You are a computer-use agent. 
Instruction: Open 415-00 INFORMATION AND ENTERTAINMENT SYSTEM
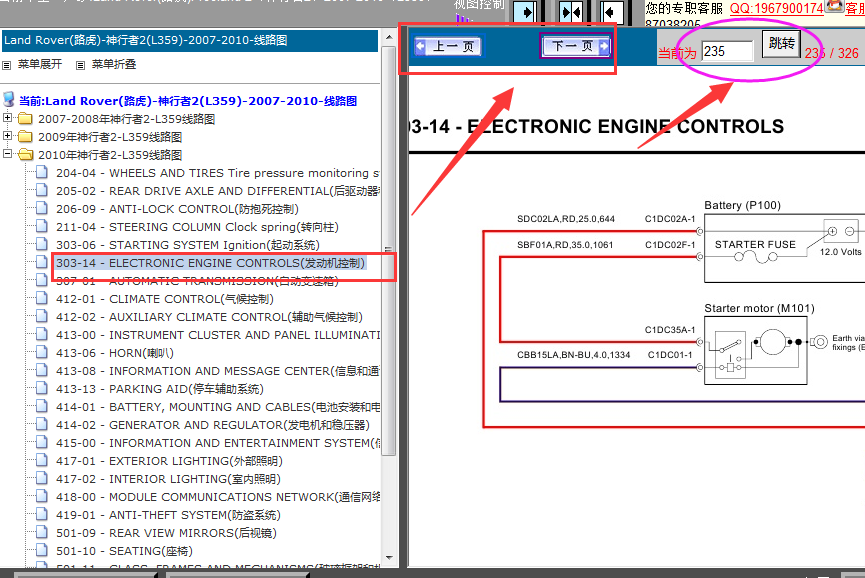pos(217,443)
